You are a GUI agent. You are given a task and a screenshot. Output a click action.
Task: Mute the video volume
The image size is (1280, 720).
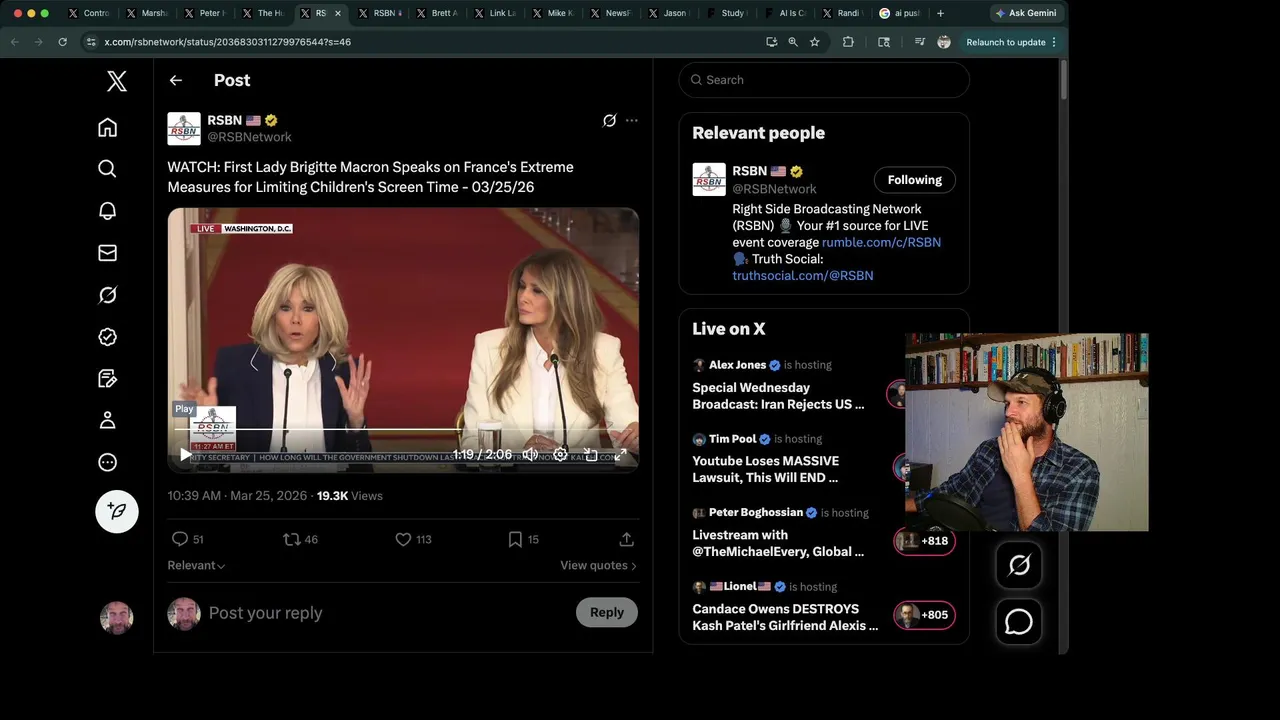coord(530,454)
